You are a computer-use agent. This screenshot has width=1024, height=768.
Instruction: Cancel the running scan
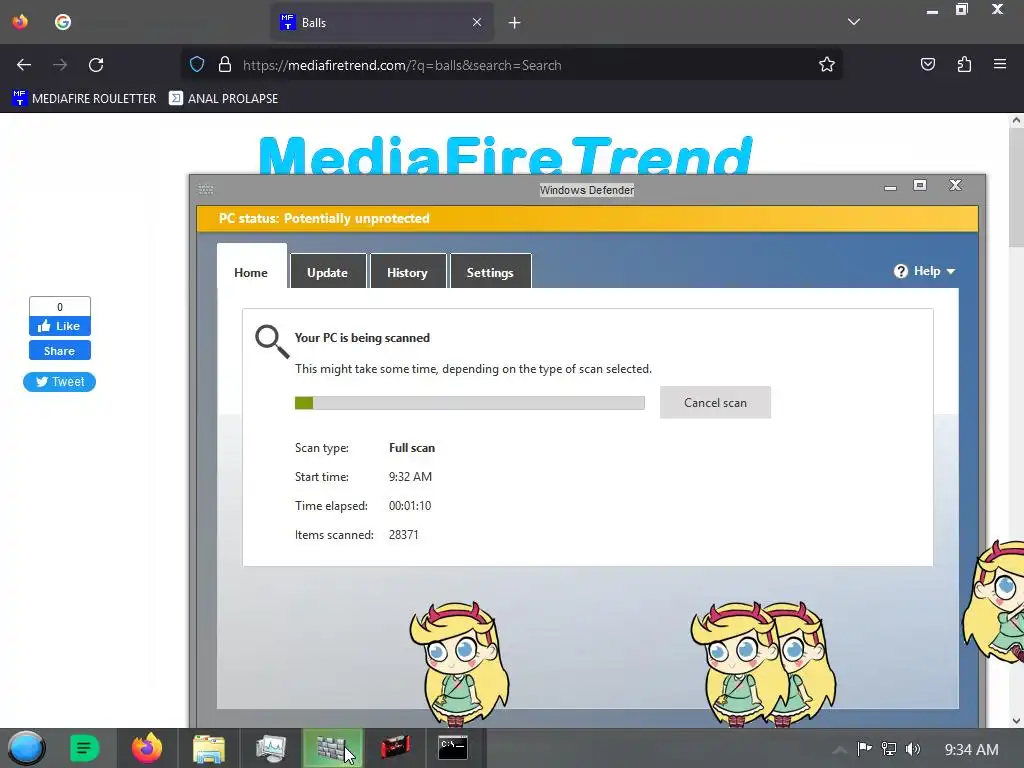pos(715,402)
